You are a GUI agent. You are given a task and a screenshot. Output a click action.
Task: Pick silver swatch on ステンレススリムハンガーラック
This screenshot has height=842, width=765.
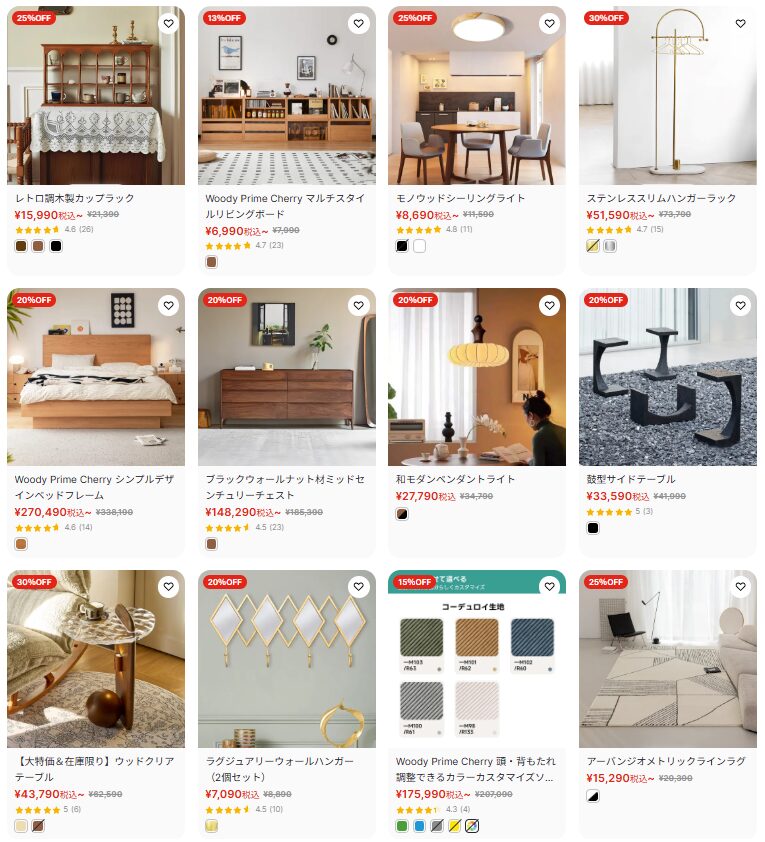pyautogui.click(x=610, y=246)
